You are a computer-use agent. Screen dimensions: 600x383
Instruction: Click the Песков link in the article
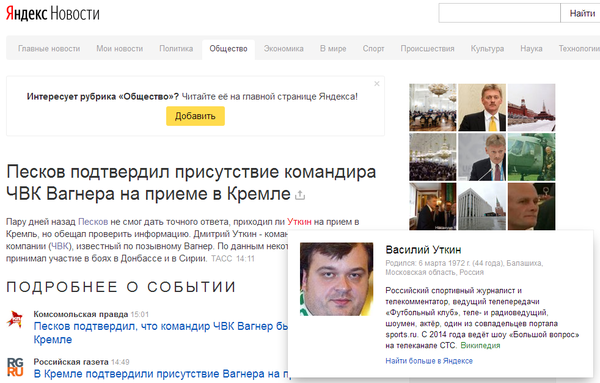point(93,222)
